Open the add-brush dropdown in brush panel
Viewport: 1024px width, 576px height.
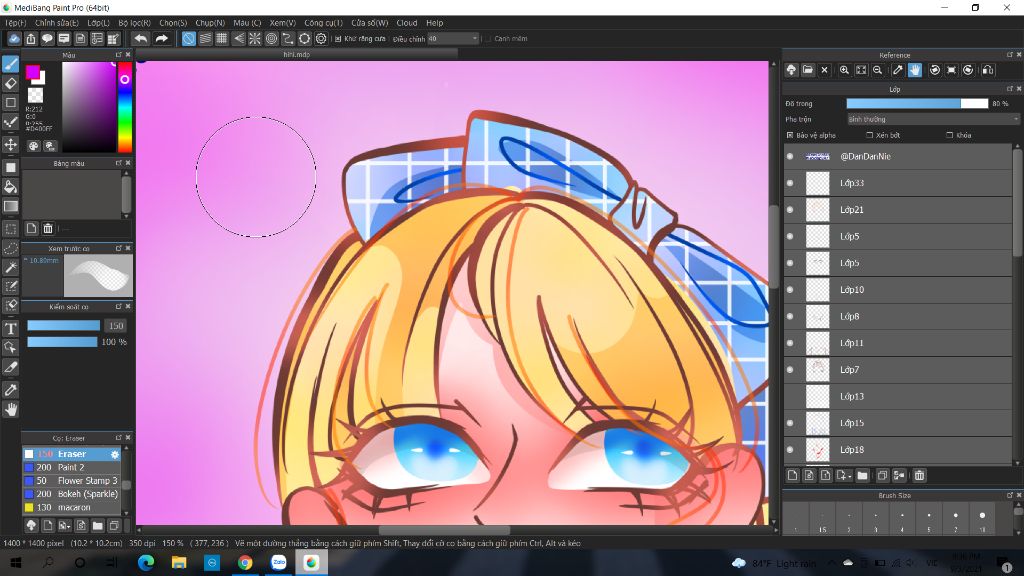point(64,526)
